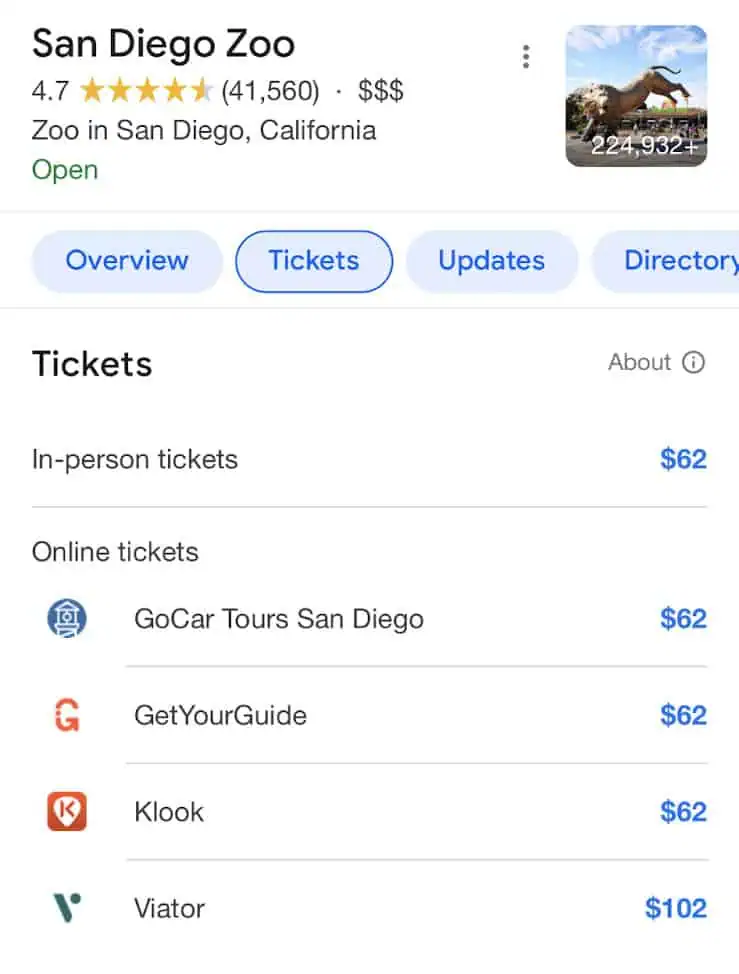The height and width of the screenshot is (974, 739).
Task: Choose the Klook ticket offer
Action: 169,811
